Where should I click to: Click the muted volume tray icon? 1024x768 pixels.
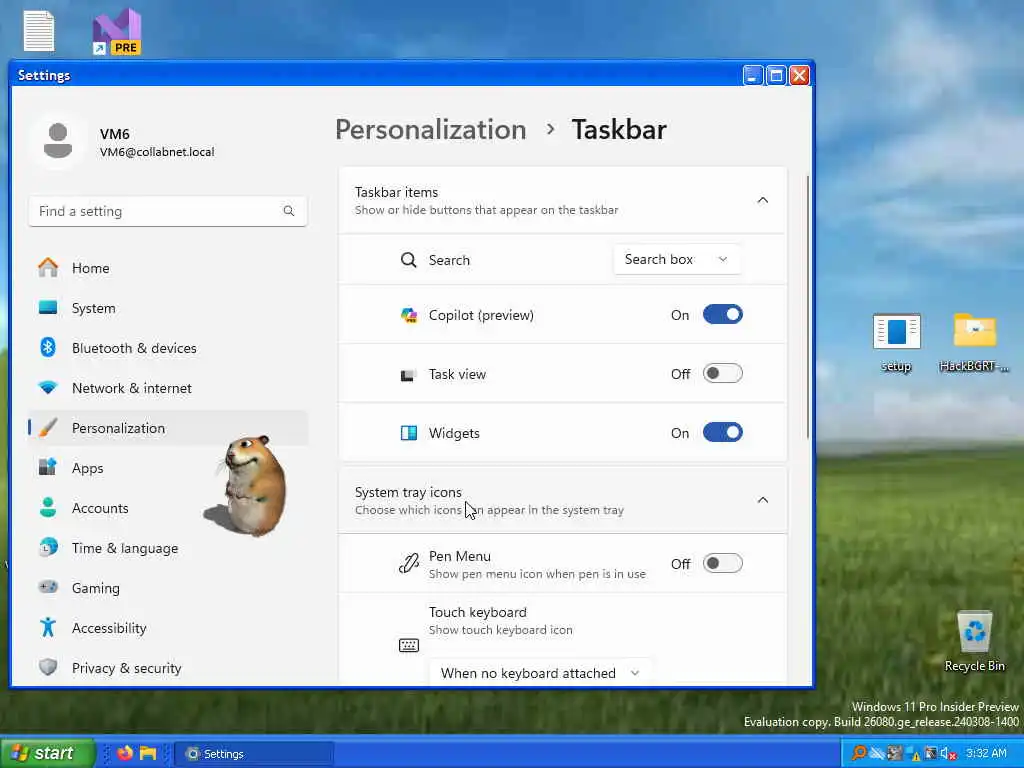coord(949,754)
